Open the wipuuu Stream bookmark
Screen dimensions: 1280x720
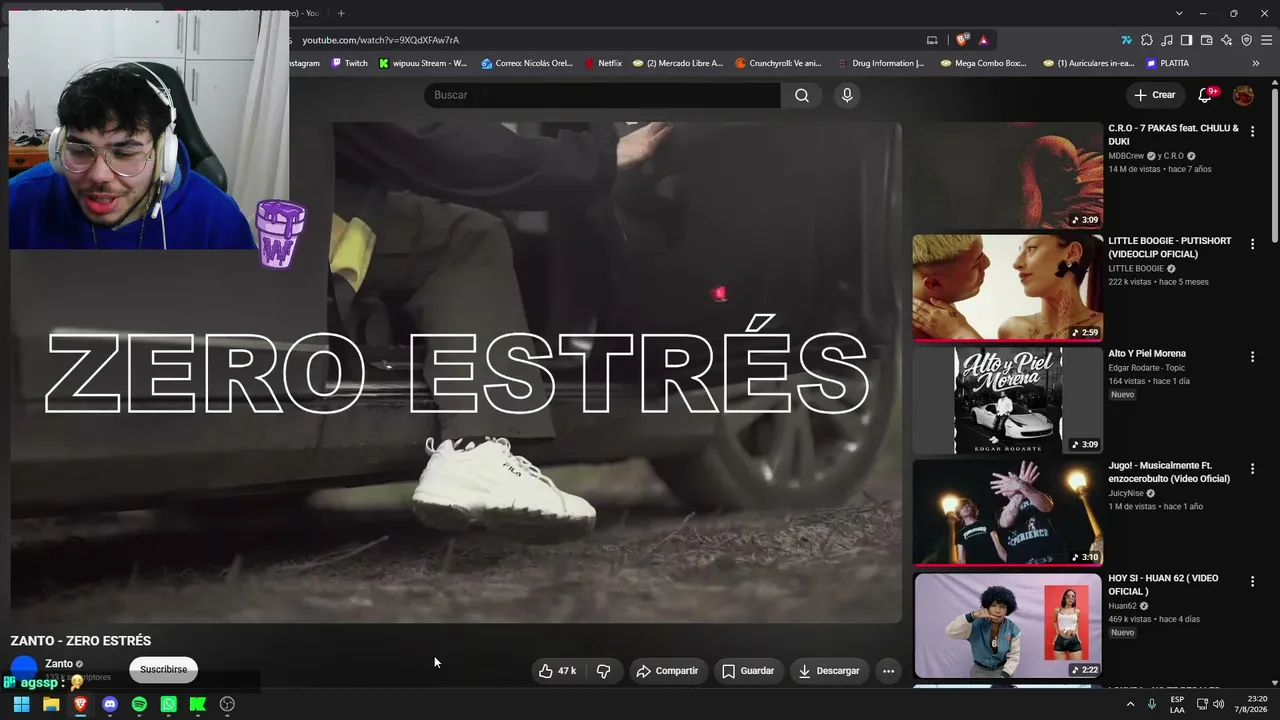coord(423,63)
